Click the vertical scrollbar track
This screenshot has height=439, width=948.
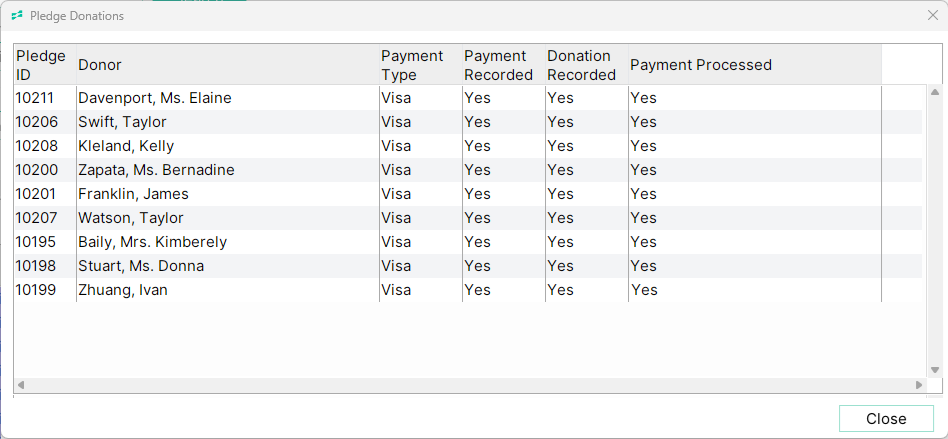pos(935,231)
